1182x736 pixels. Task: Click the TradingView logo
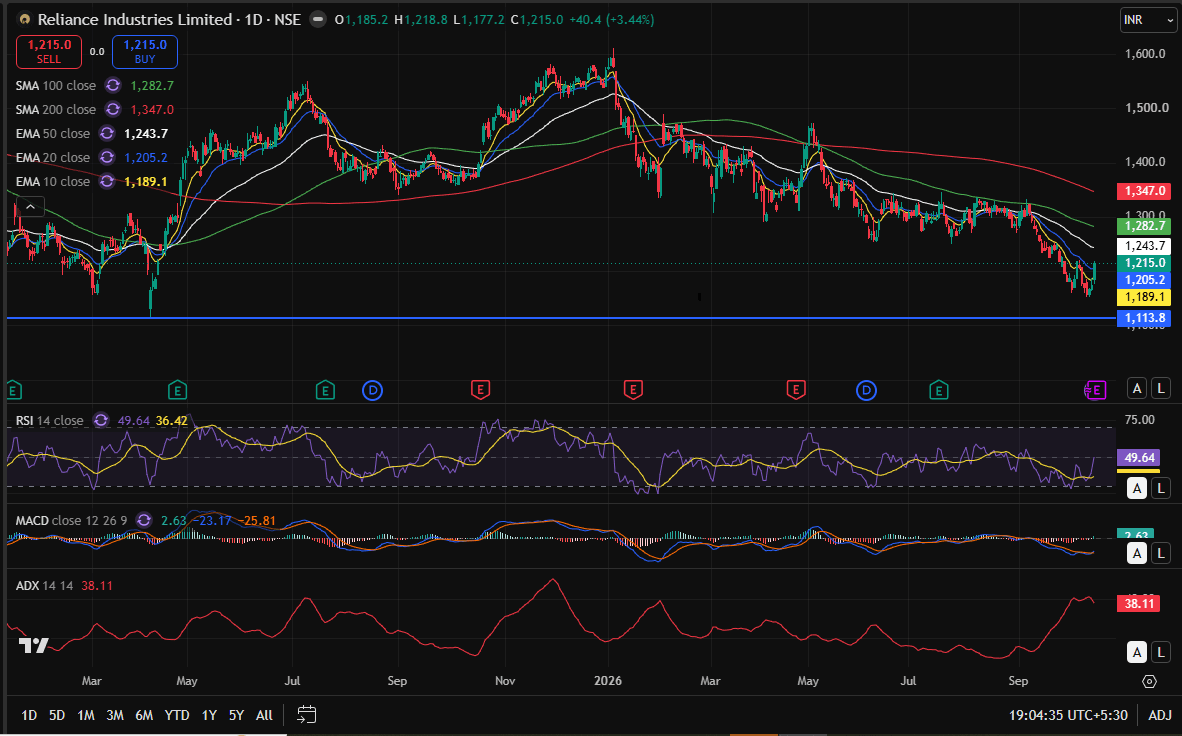34,646
